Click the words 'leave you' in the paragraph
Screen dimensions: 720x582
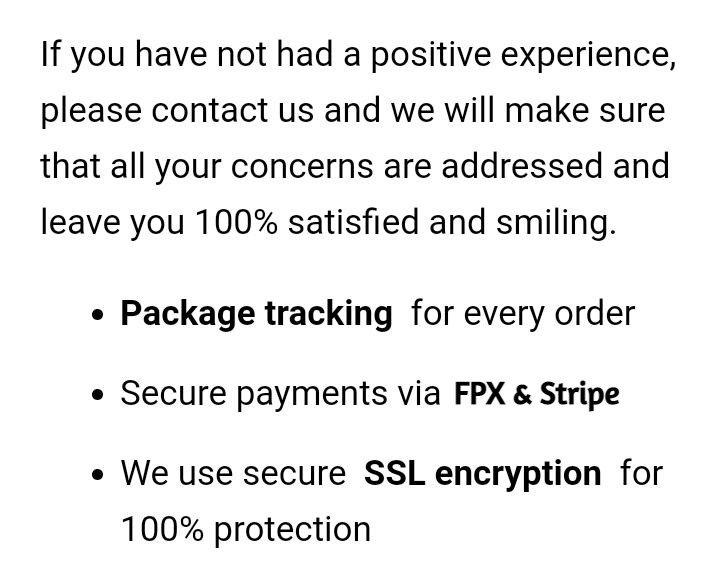pyautogui.click(x=112, y=222)
